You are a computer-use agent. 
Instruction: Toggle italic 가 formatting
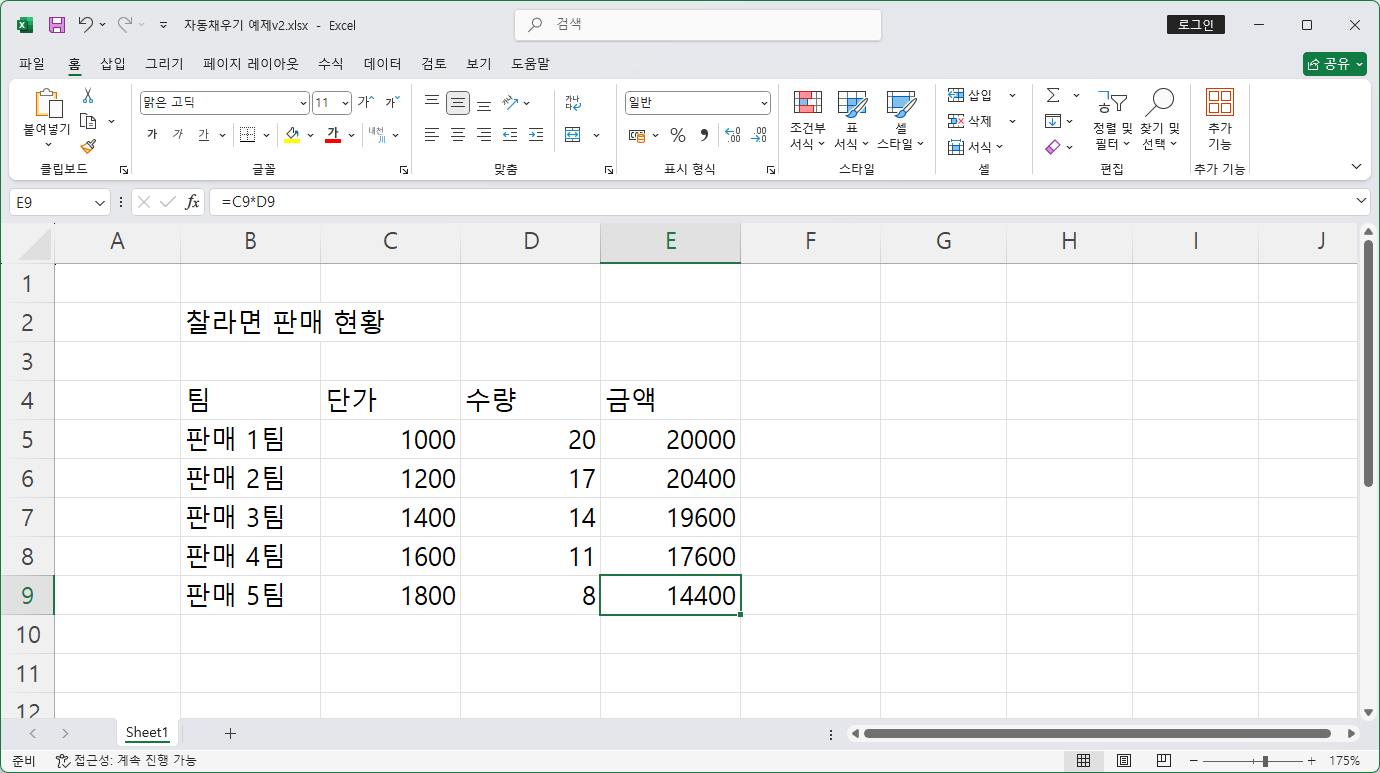coord(178,134)
